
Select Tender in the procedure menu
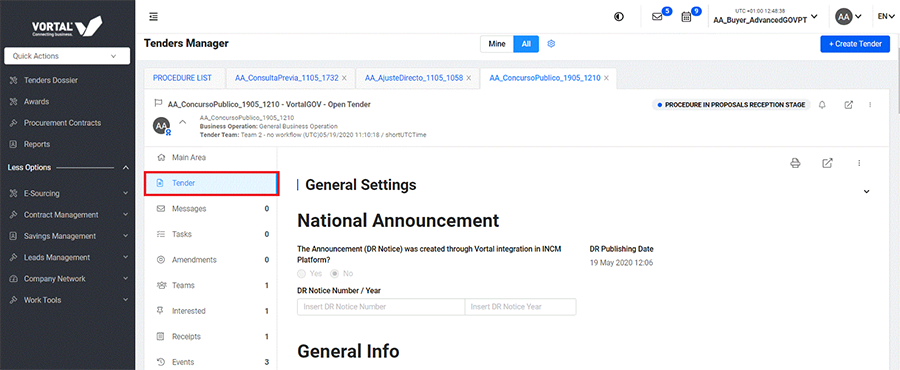(x=212, y=184)
